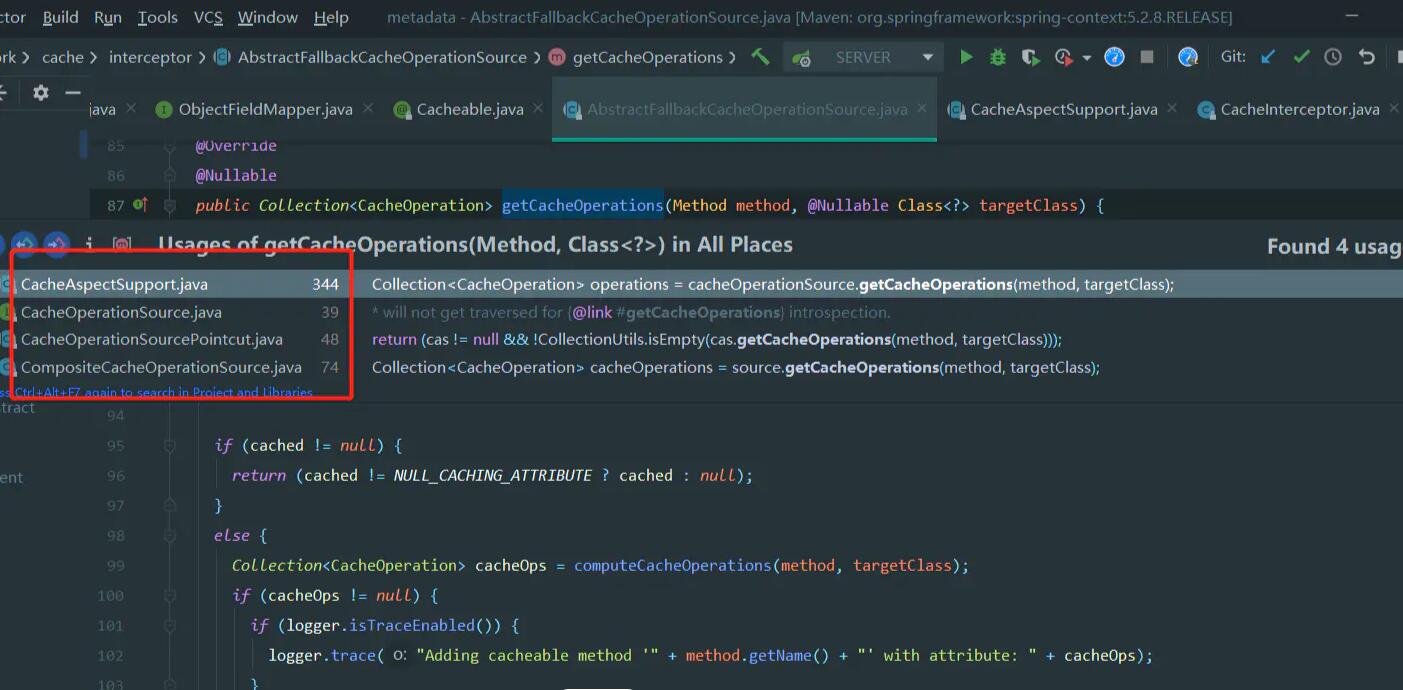1403x690 pixels.
Task: Click the Build project hammer icon
Action: point(761,57)
